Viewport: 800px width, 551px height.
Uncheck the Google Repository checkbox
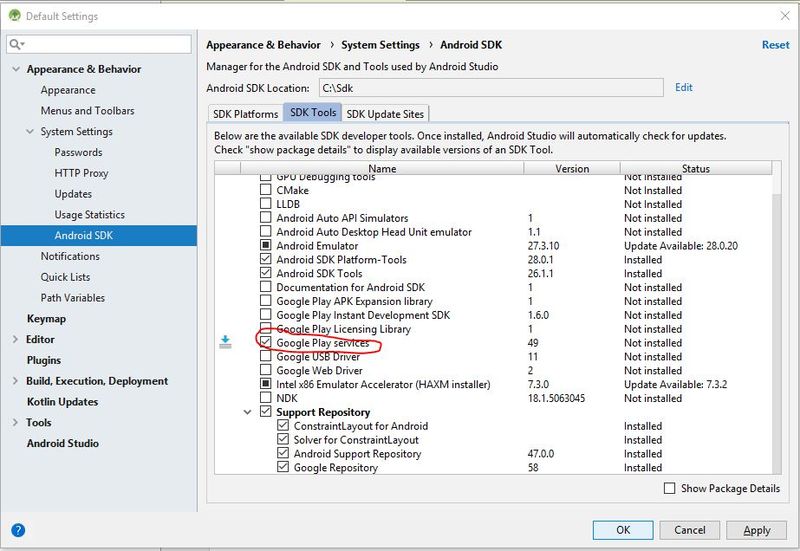pos(283,467)
